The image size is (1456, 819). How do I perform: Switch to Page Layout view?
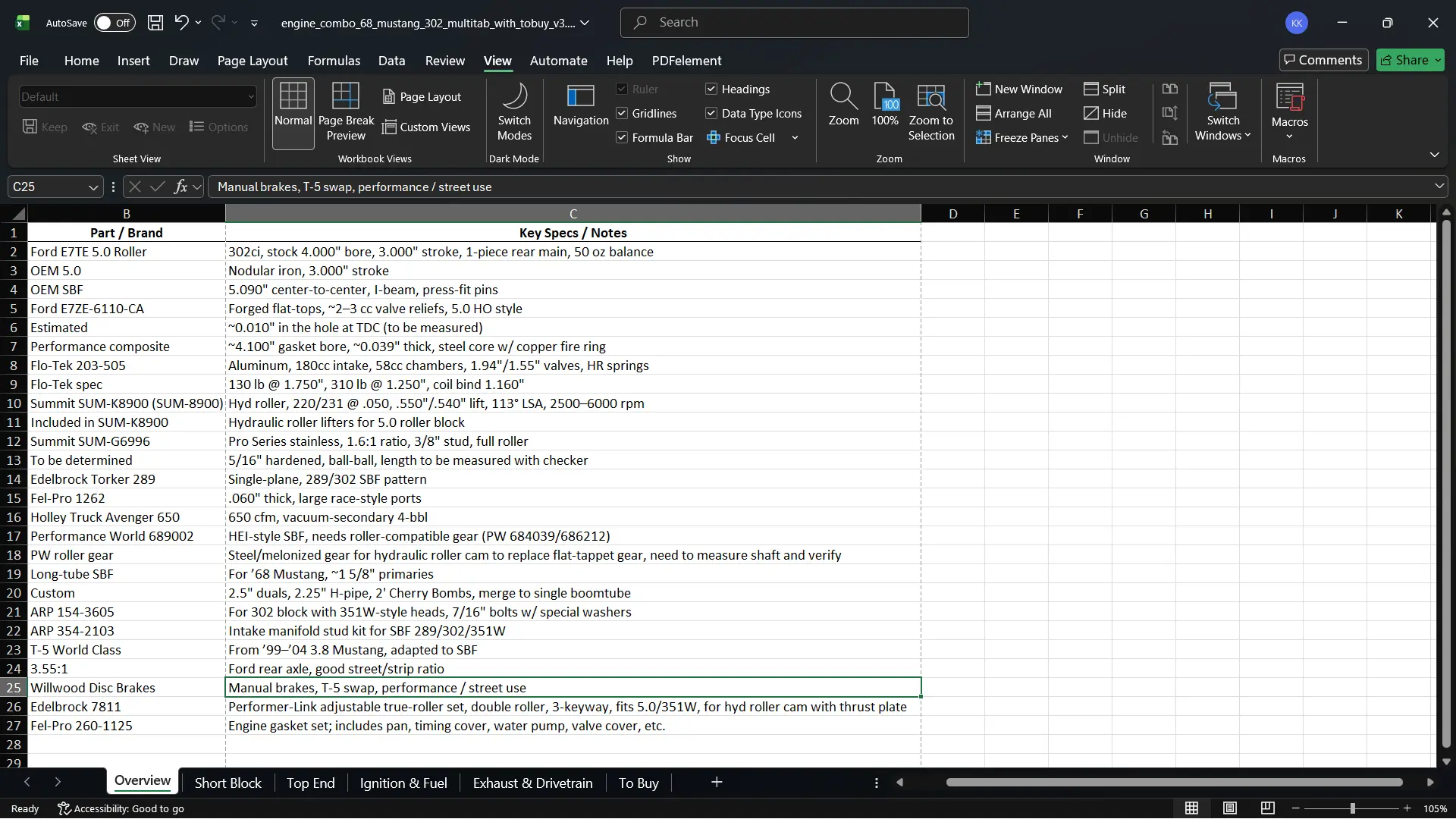[422, 97]
